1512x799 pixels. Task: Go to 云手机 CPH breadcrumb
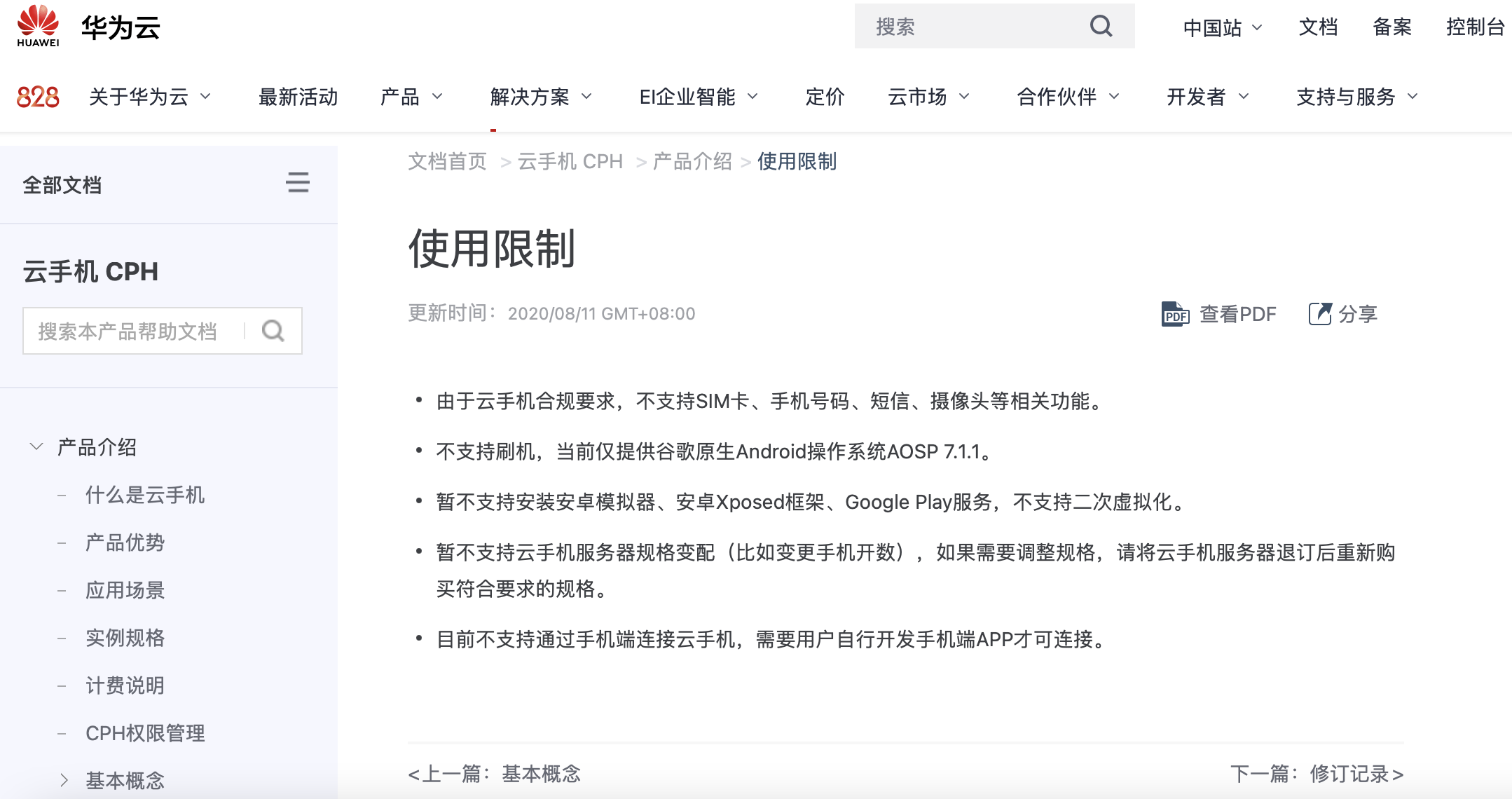[570, 162]
